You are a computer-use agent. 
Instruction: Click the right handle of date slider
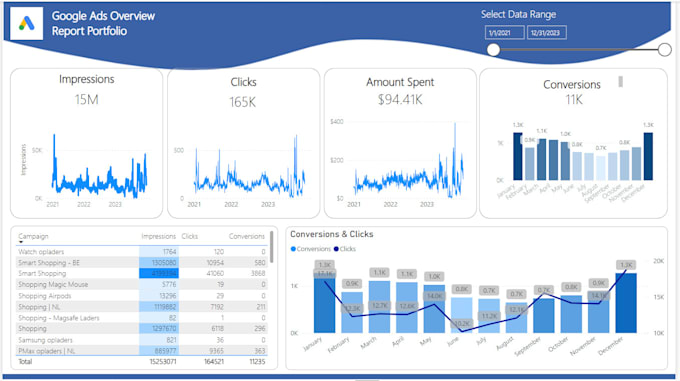tap(664, 50)
